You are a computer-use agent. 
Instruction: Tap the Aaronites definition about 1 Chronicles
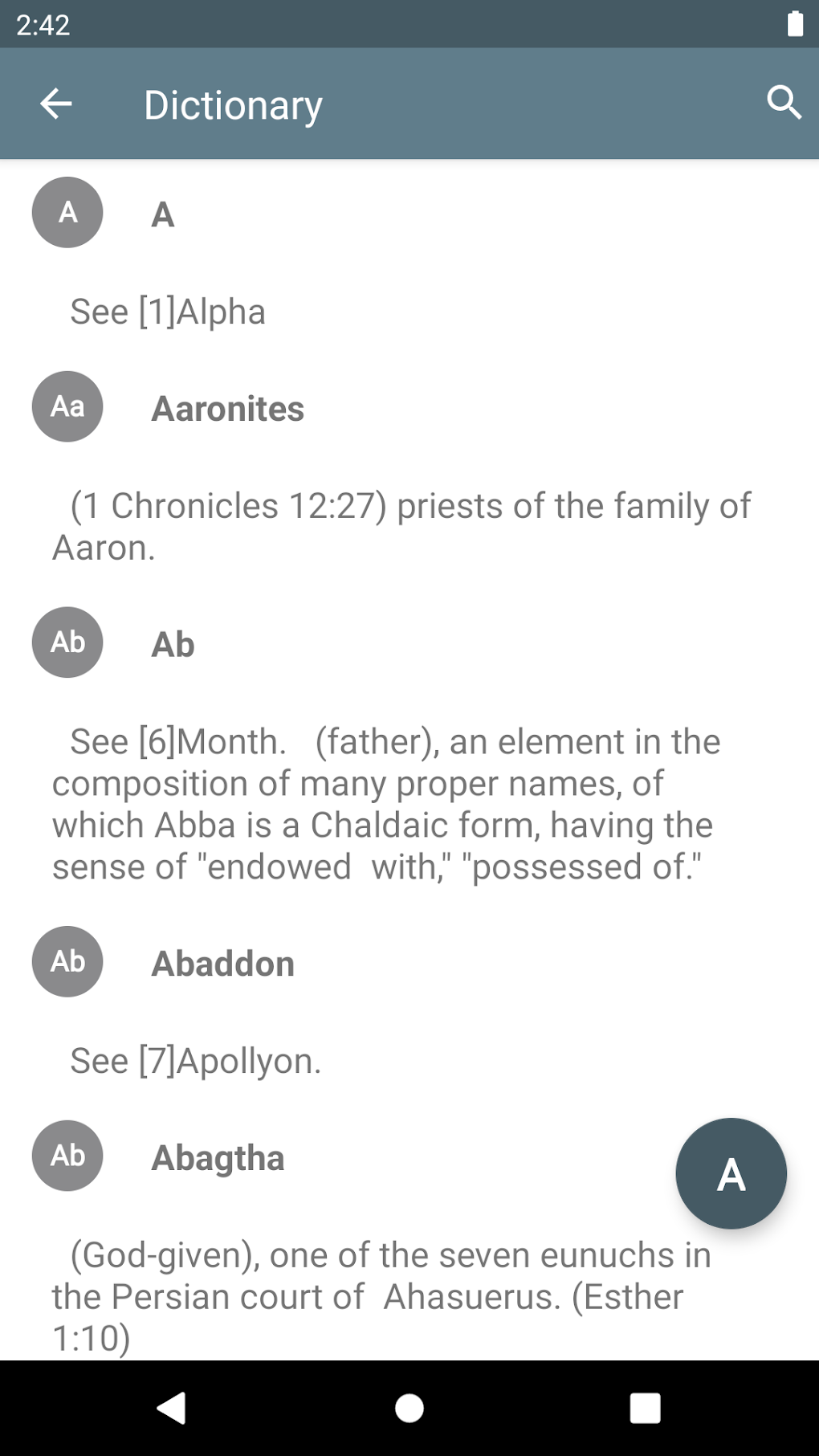click(x=401, y=526)
